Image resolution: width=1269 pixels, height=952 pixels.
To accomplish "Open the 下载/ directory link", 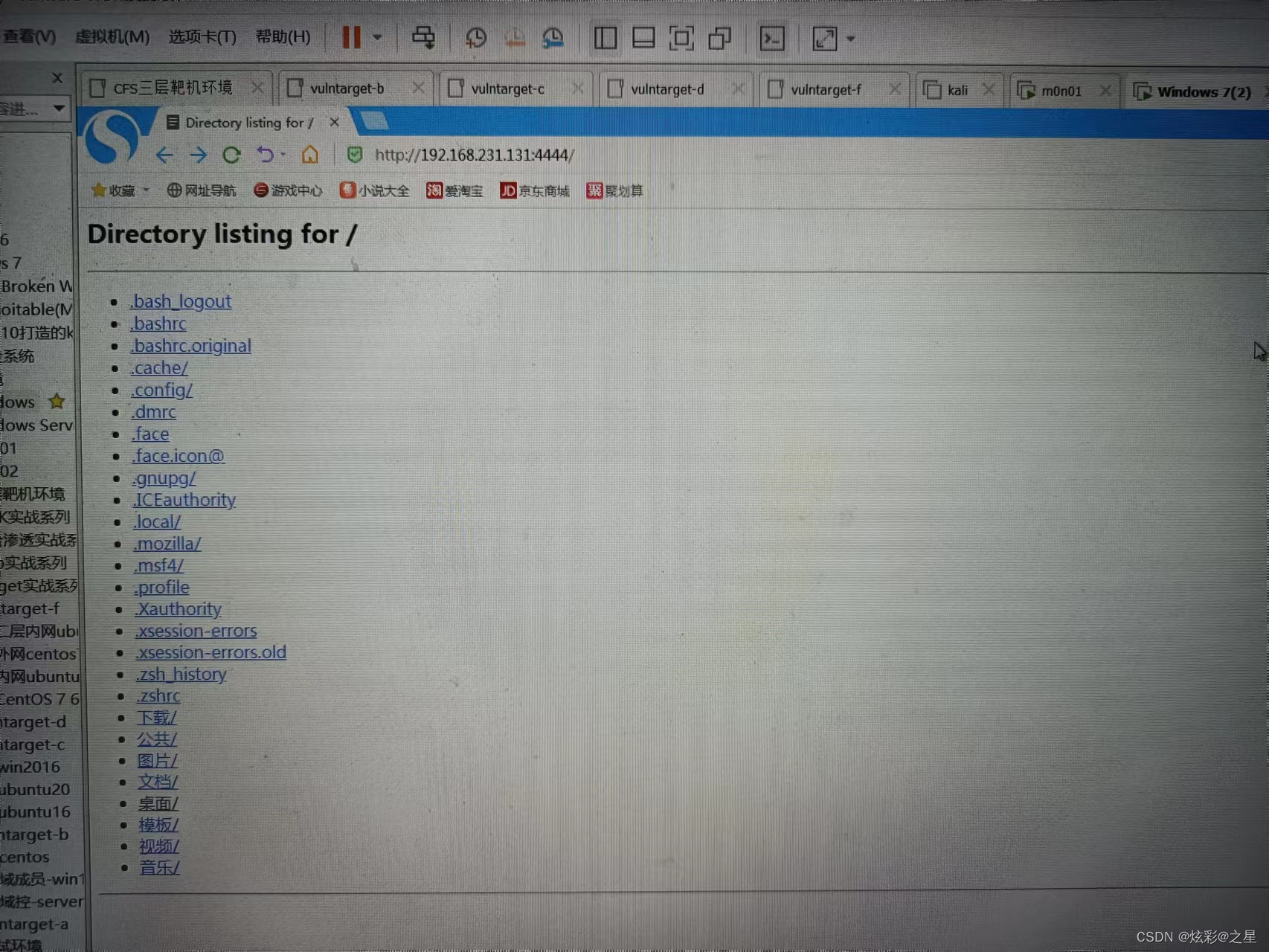I will (156, 718).
